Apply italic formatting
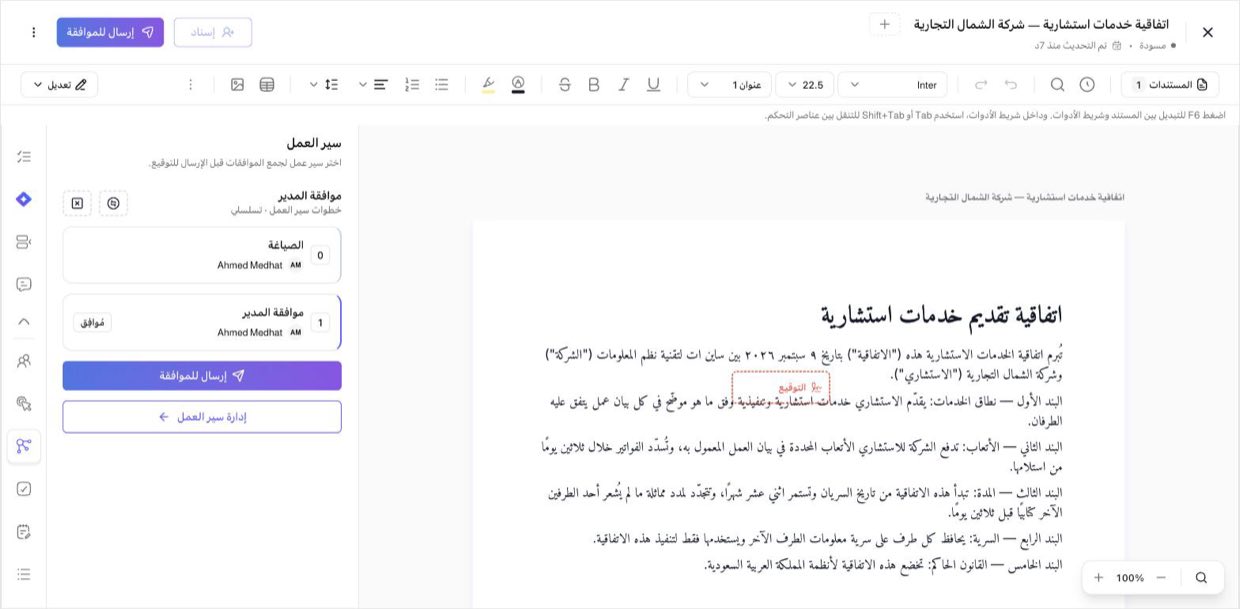1240x609 pixels. click(624, 85)
